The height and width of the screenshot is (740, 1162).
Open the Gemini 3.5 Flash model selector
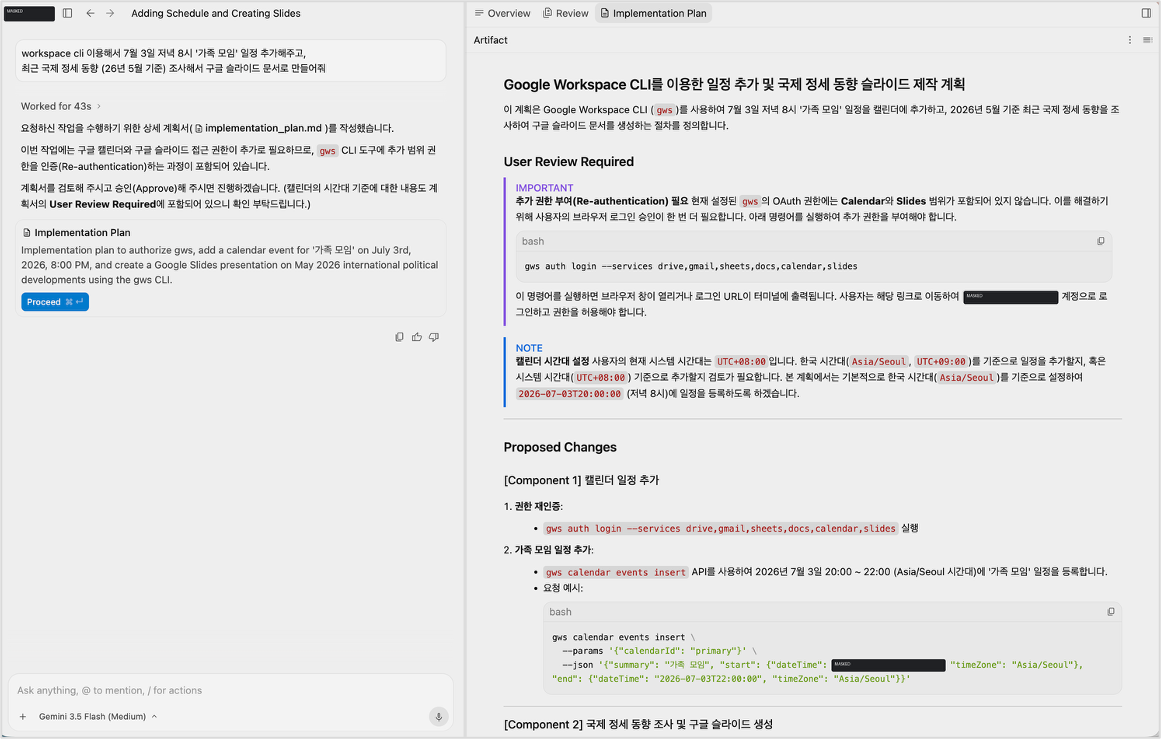pyautogui.click(x=98, y=716)
